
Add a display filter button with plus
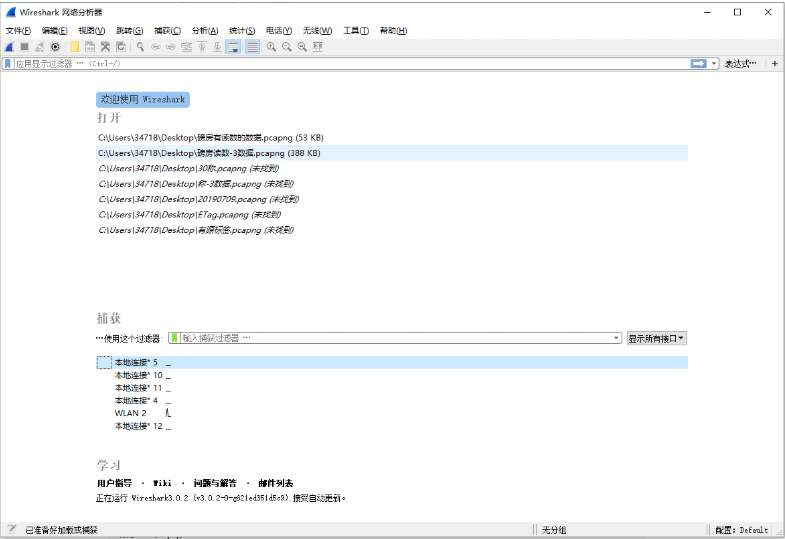[x=774, y=64]
